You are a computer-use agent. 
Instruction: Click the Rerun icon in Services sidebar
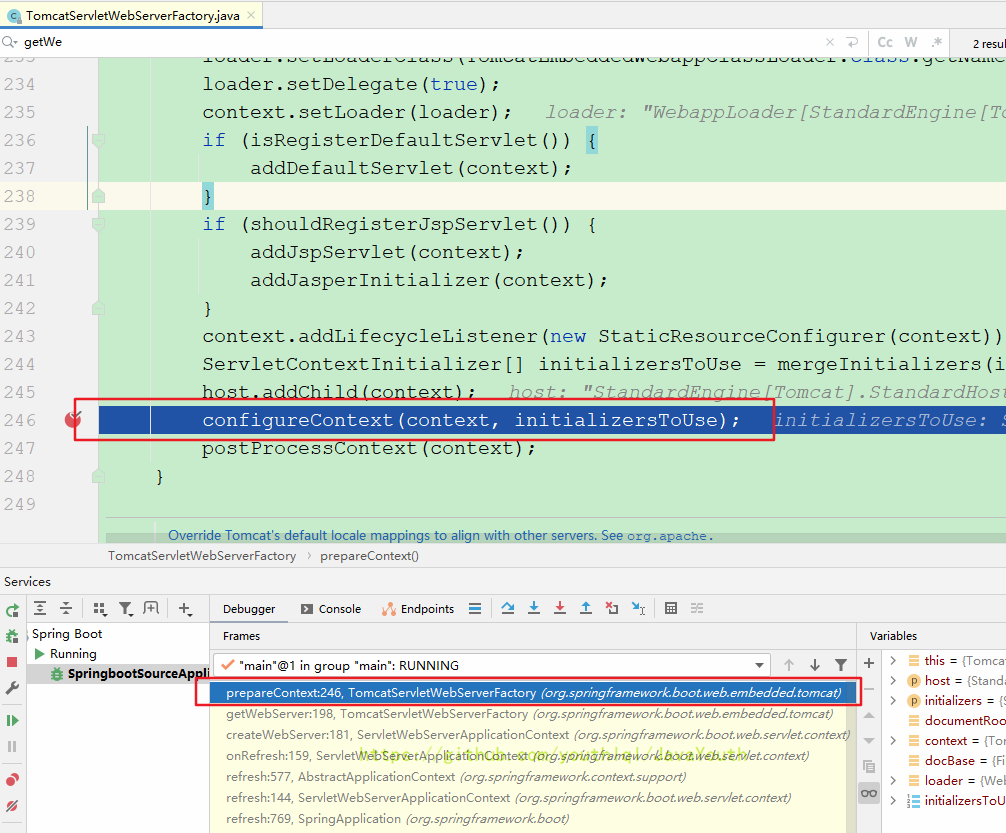pos(12,610)
